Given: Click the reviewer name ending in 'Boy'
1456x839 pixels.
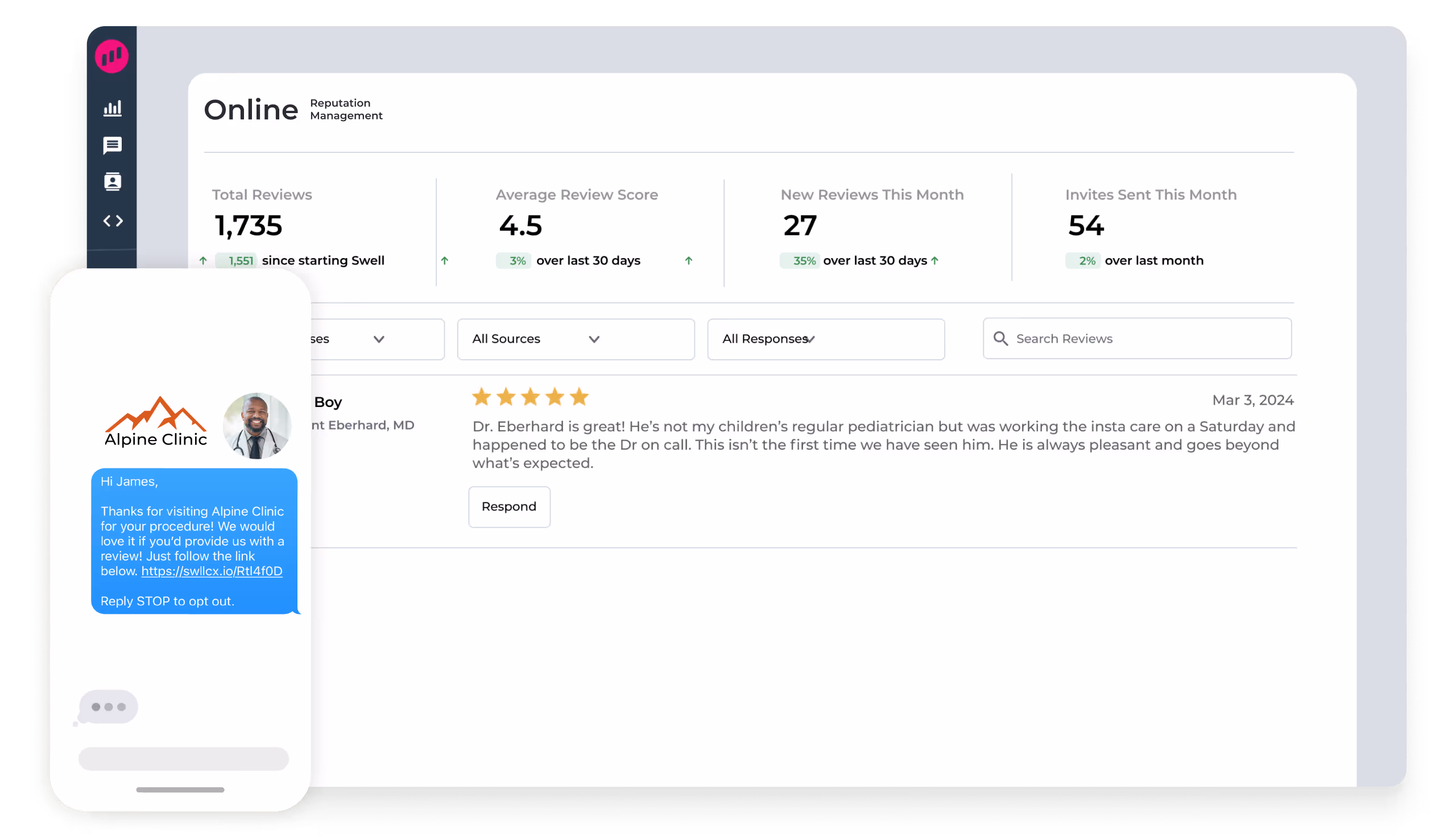Looking at the screenshot, I should 328,402.
